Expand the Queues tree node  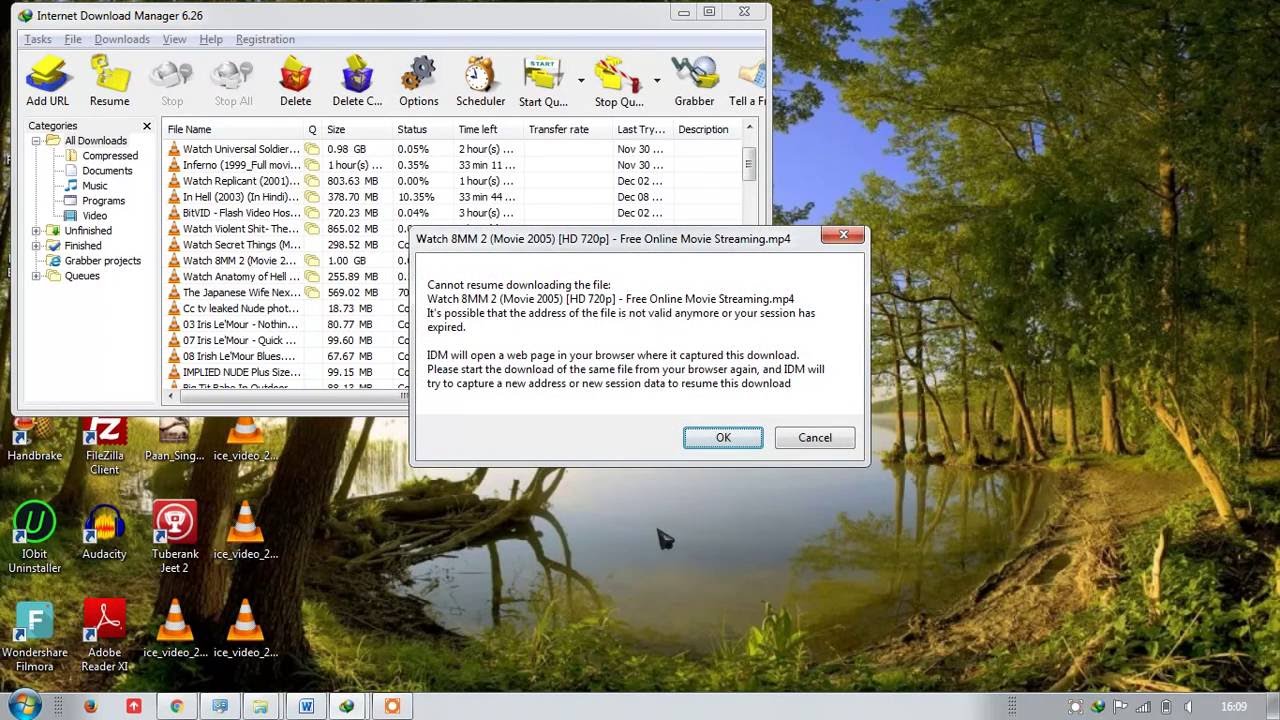(37, 276)
